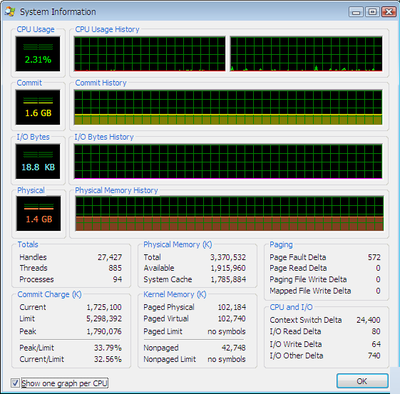Minimize the System Information window
This screenshot has height=394, width=400.
(x=356, y=12)
